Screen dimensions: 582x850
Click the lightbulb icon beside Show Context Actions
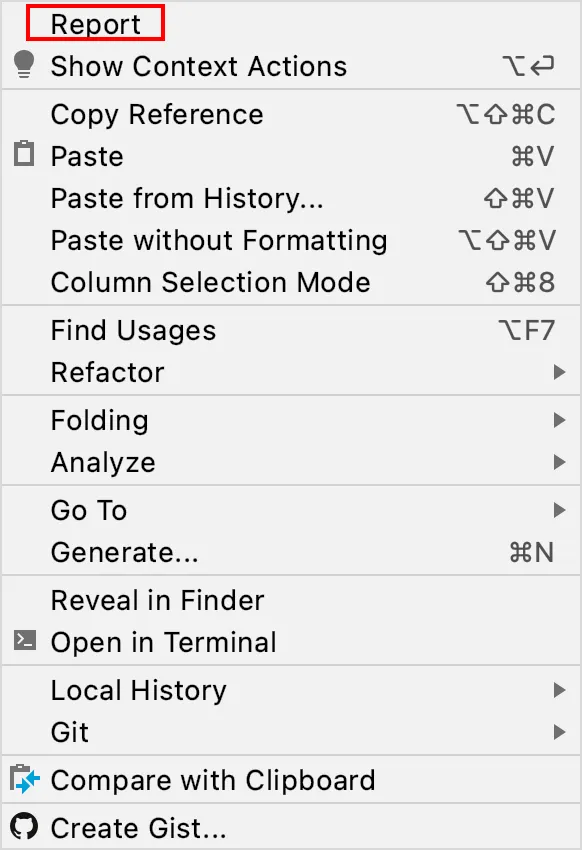click(24, 65)
